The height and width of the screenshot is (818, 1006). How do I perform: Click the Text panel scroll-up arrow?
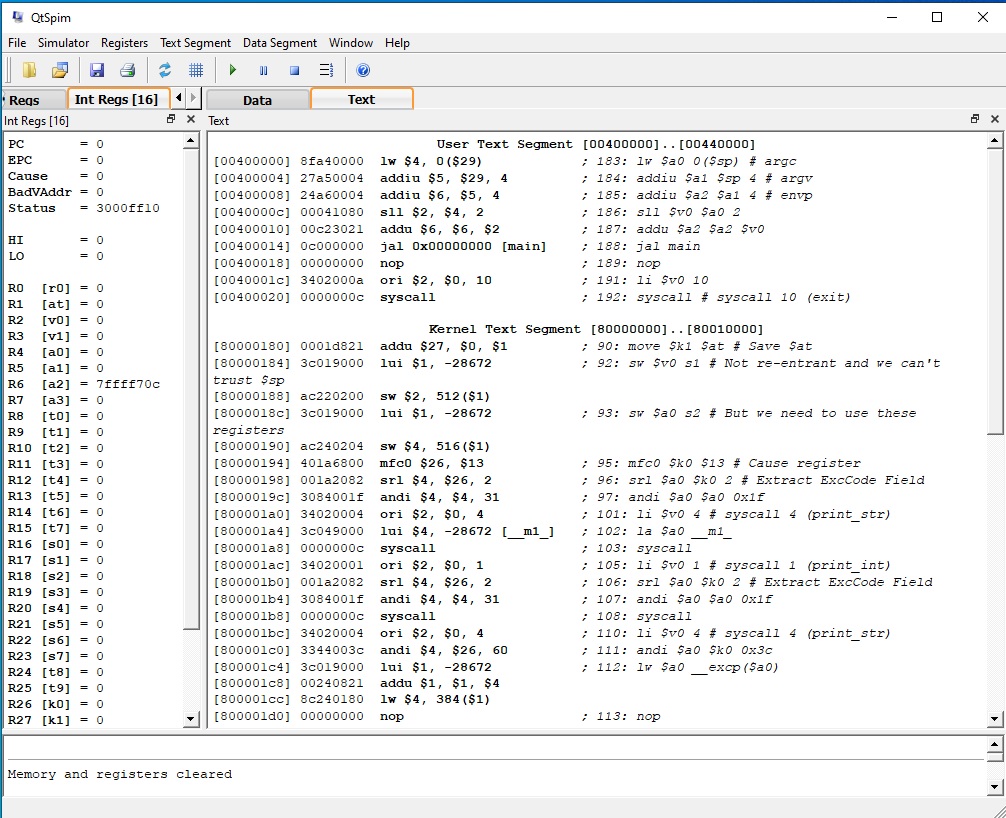[x=994, y=141]
